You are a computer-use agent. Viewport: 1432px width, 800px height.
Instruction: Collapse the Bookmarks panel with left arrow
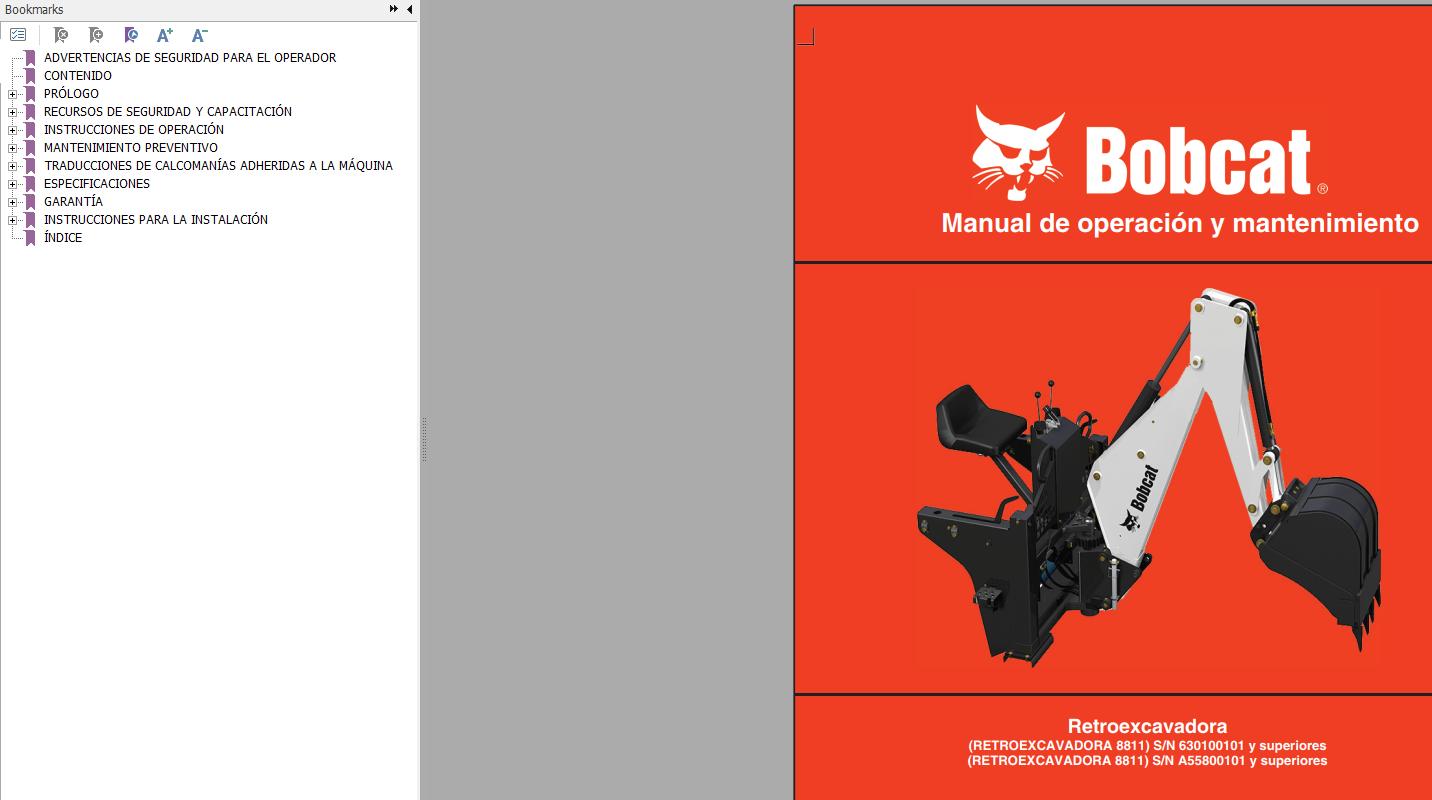pos(409,9)
